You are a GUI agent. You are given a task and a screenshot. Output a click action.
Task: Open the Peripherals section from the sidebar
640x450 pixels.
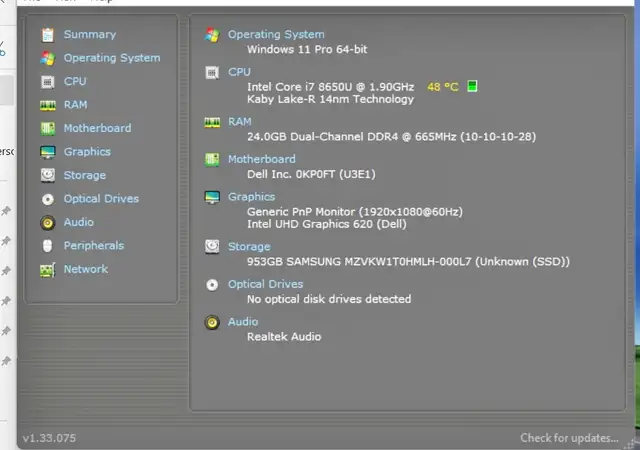[94, 246]
